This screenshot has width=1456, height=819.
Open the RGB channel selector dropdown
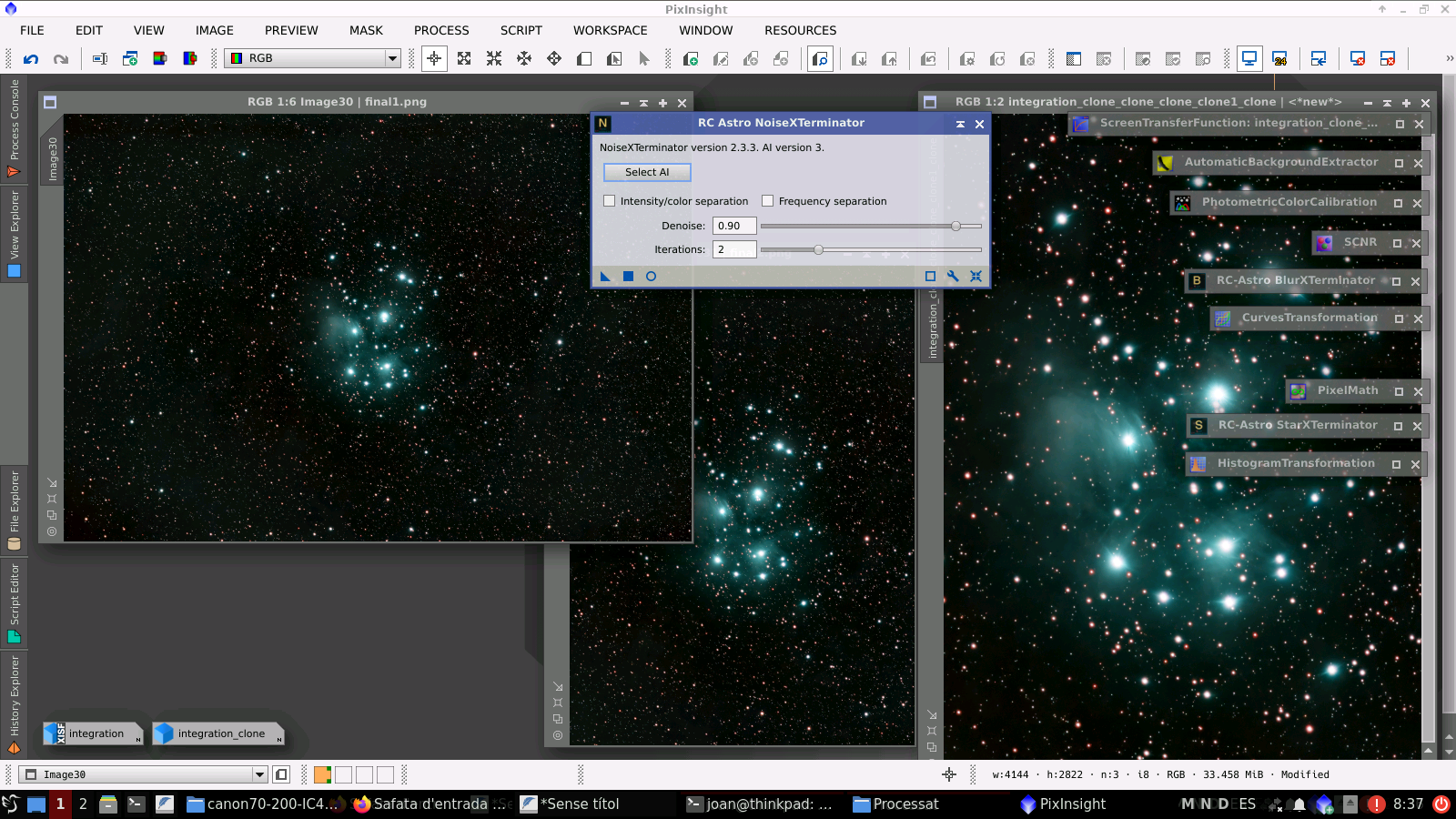(x=390, y=58)
